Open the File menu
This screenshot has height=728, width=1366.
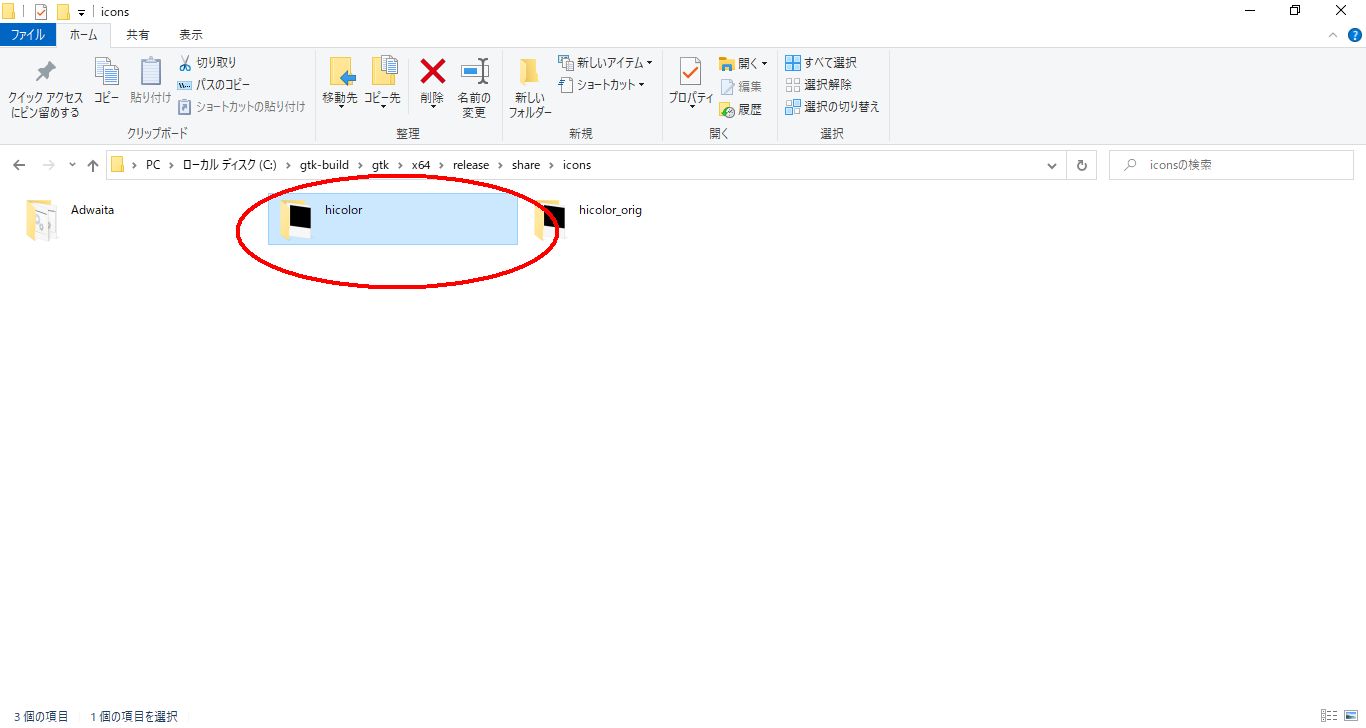(28, 33)
